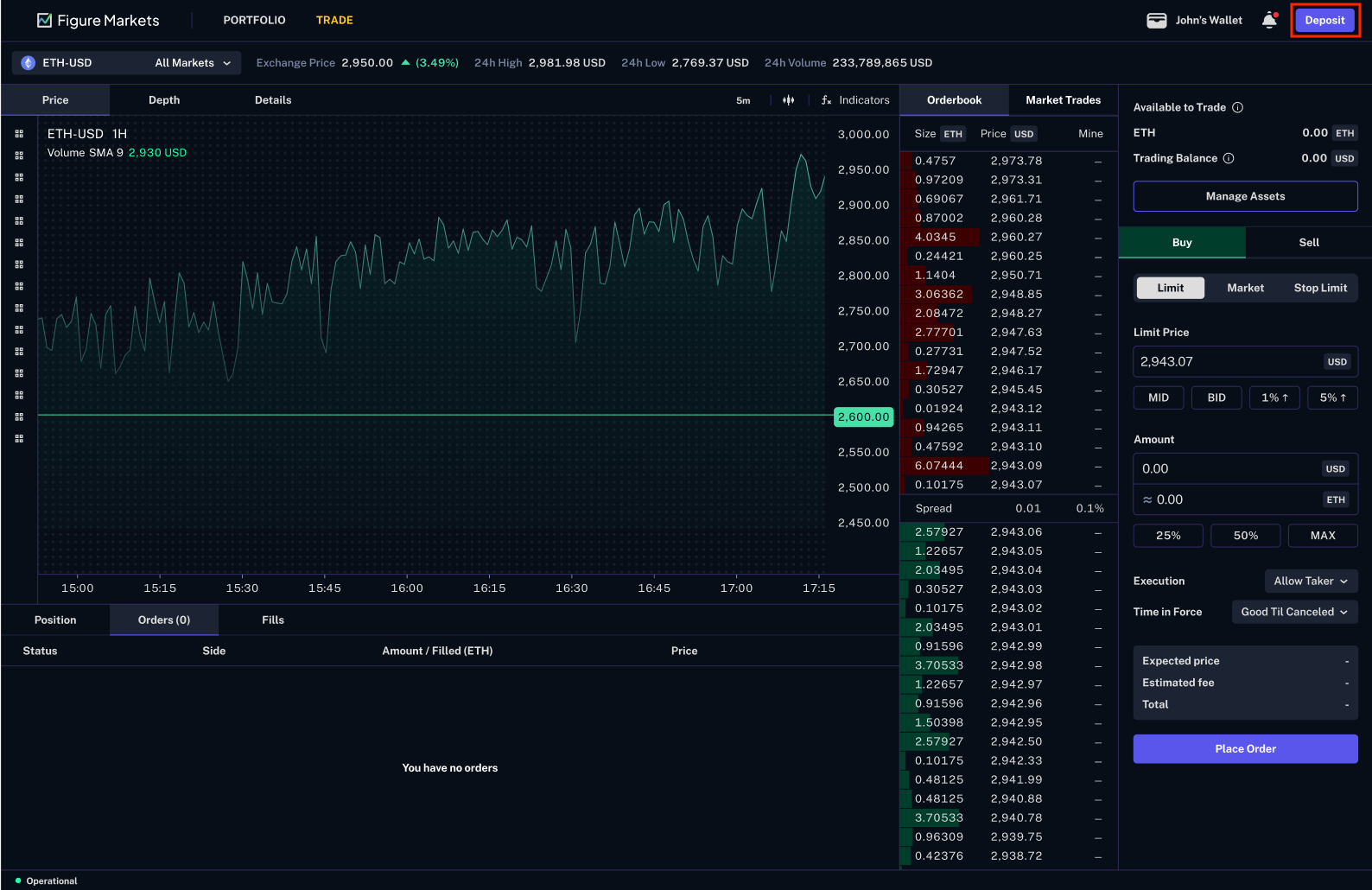Screen dimensions: 1372x890
Task: Open John's Wallet via wallet icon
Action: [1156, 21]
